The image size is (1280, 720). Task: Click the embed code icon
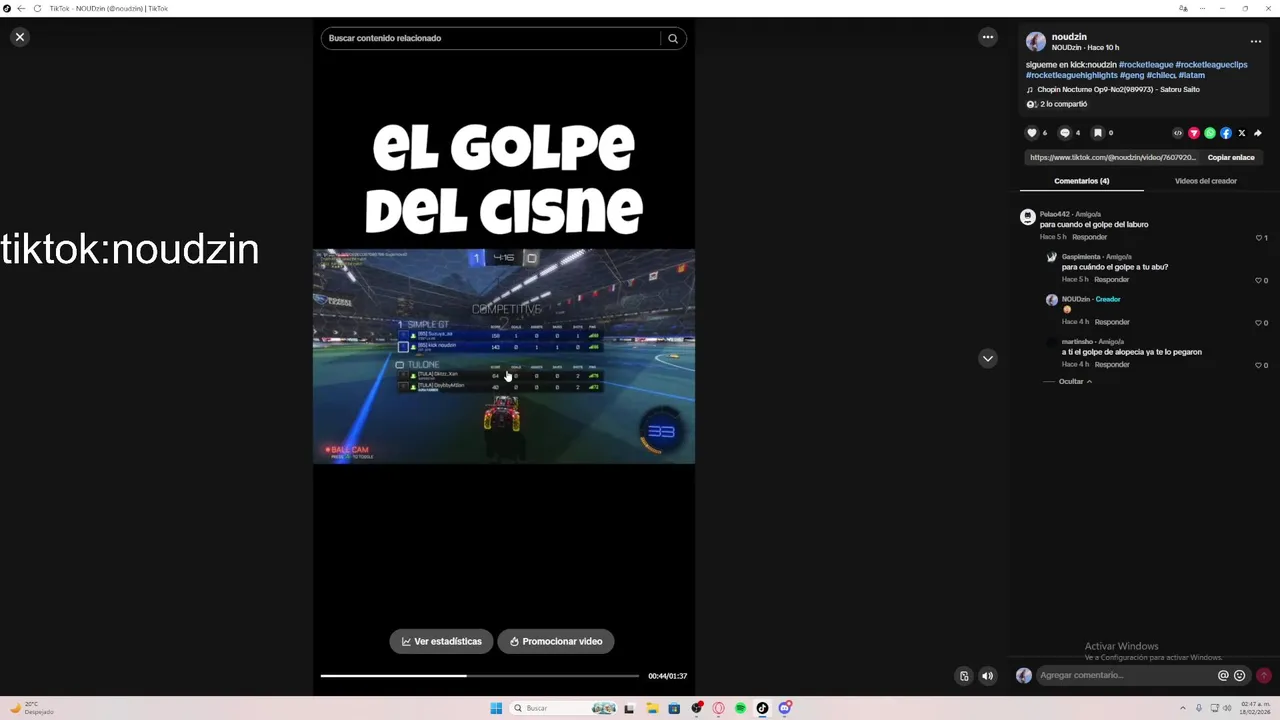(1178, 133)
